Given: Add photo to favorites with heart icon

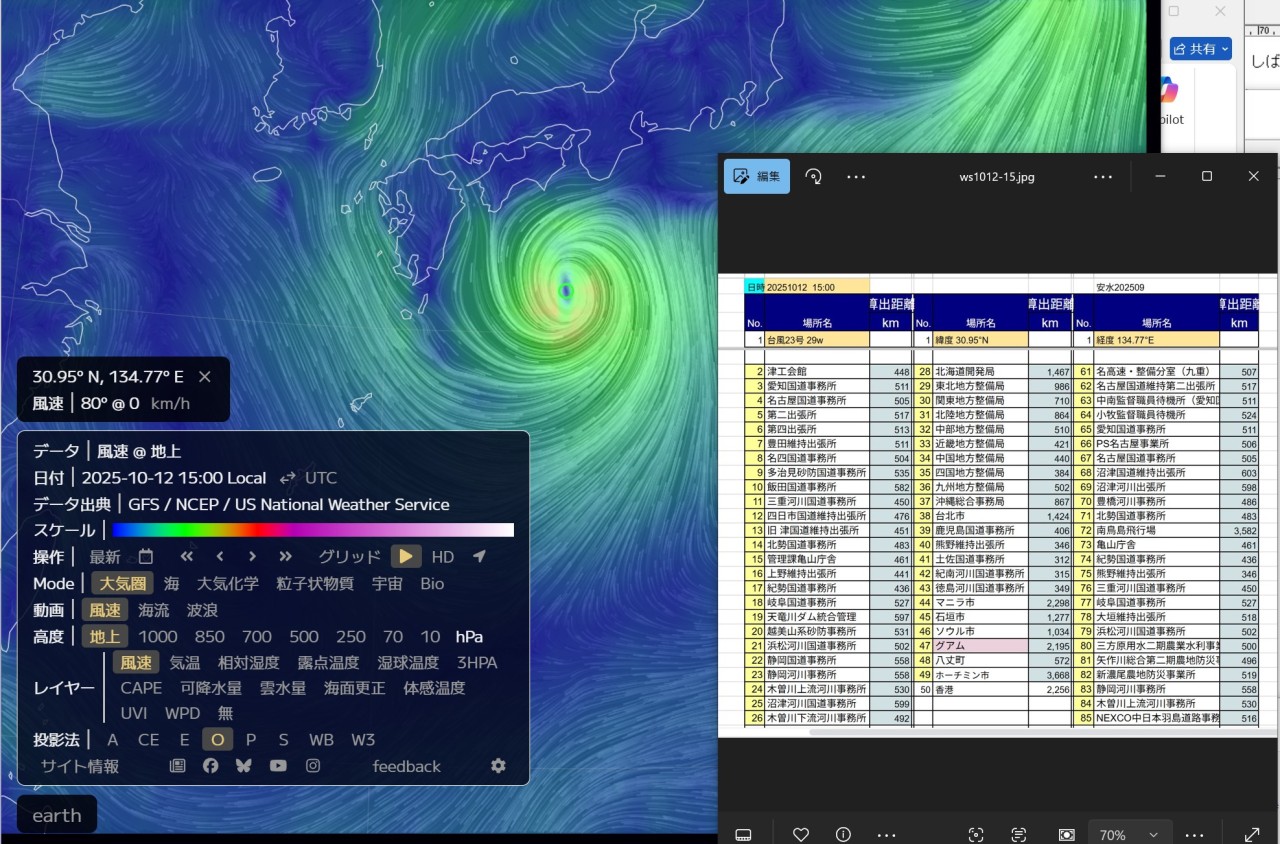Looking at the screenshot, I should [800, 834].
